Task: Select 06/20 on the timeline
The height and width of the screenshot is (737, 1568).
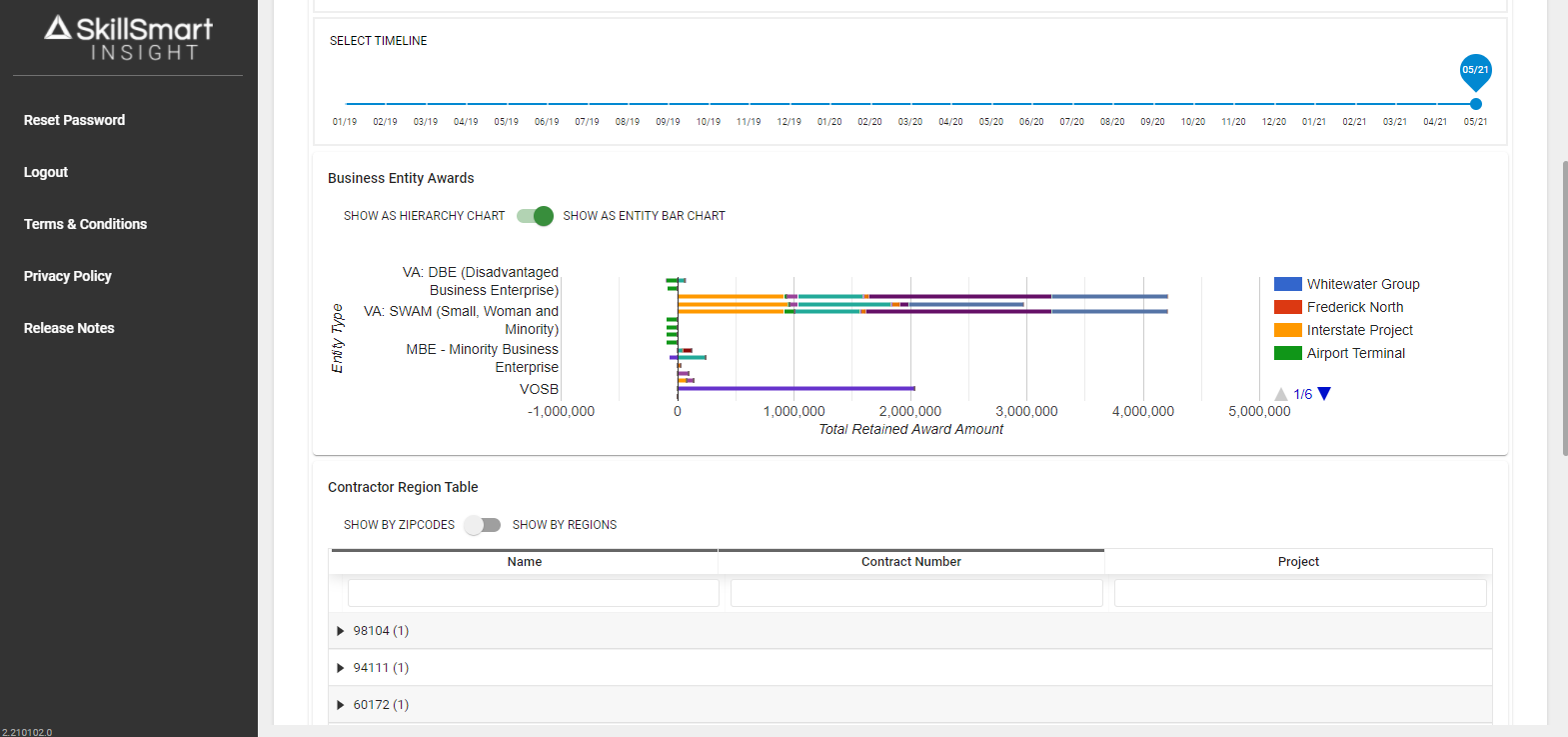Action: (x=1031, y=122)
